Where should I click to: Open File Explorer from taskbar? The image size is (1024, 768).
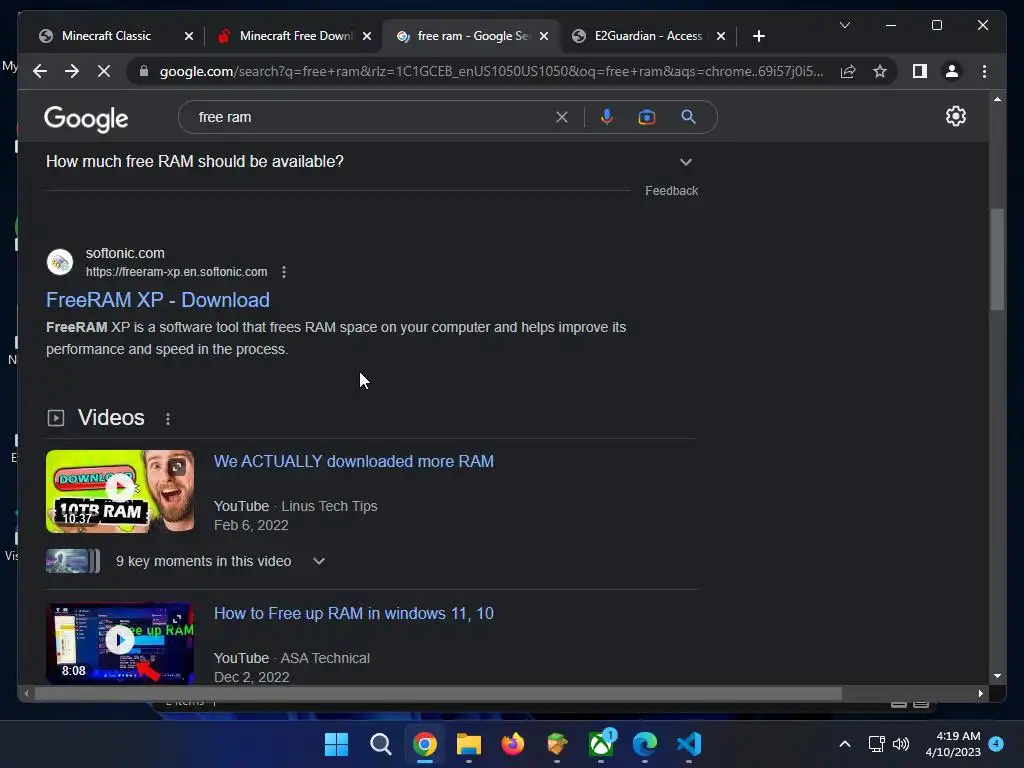coord(468,744)
